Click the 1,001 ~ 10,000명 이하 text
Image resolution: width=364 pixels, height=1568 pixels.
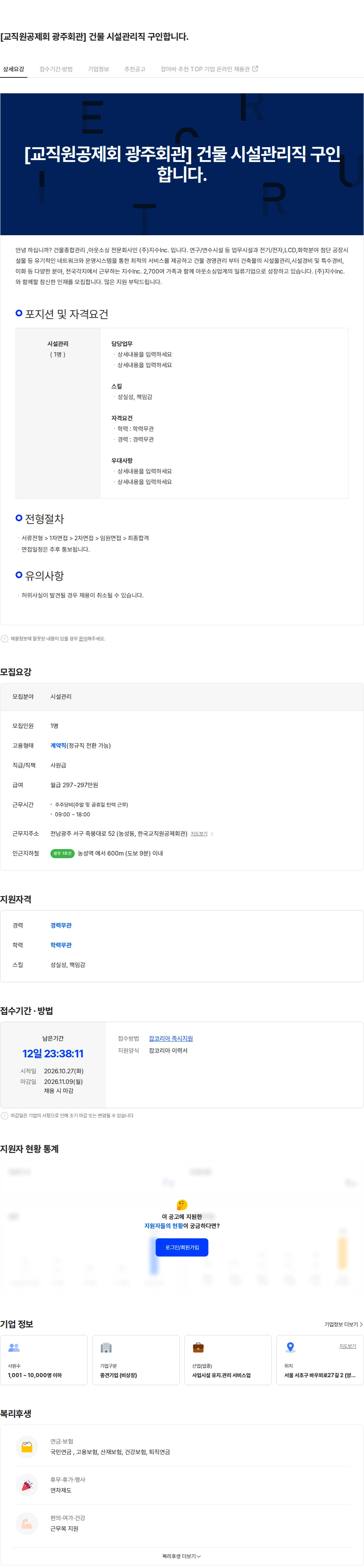click(35, 1375)
